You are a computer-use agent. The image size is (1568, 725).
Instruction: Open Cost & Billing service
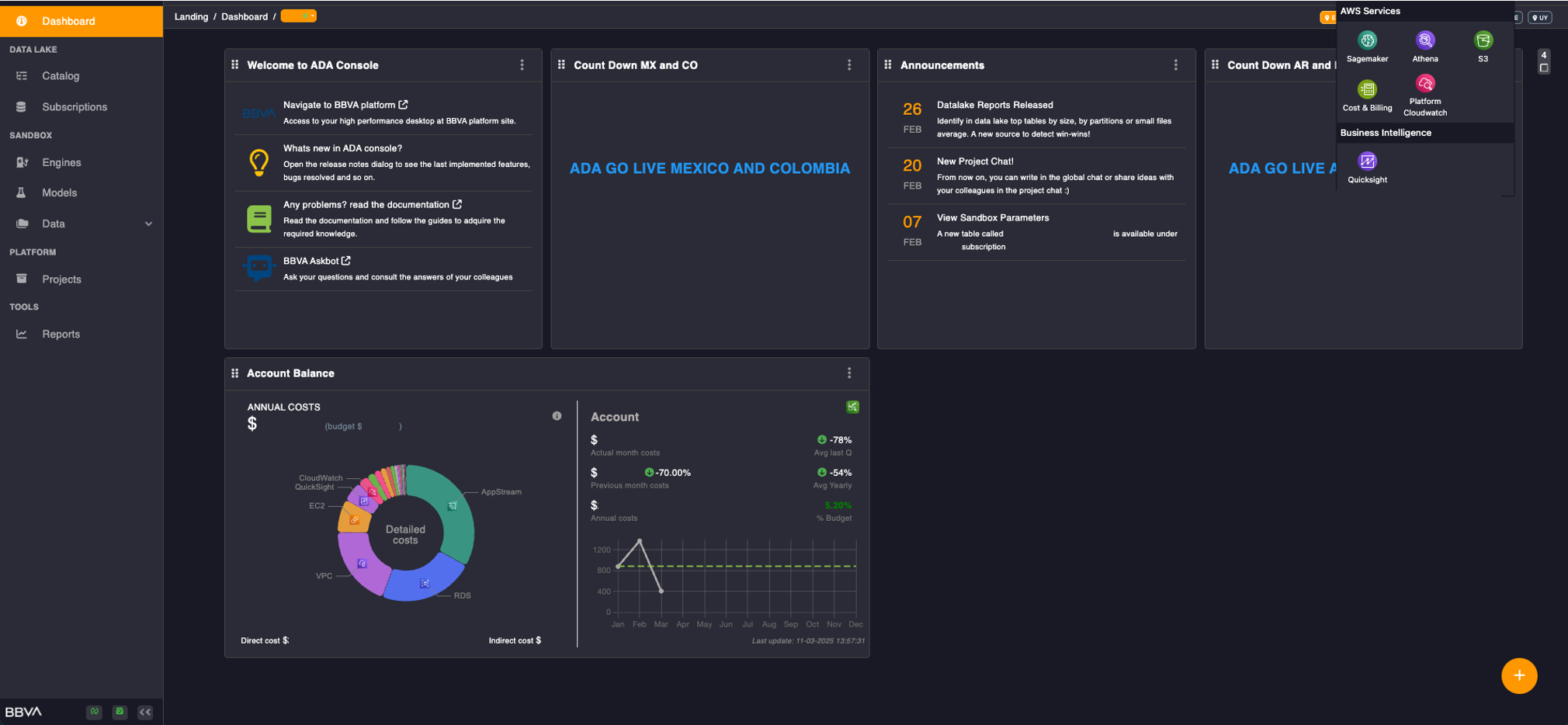[x=1367, y=90]
